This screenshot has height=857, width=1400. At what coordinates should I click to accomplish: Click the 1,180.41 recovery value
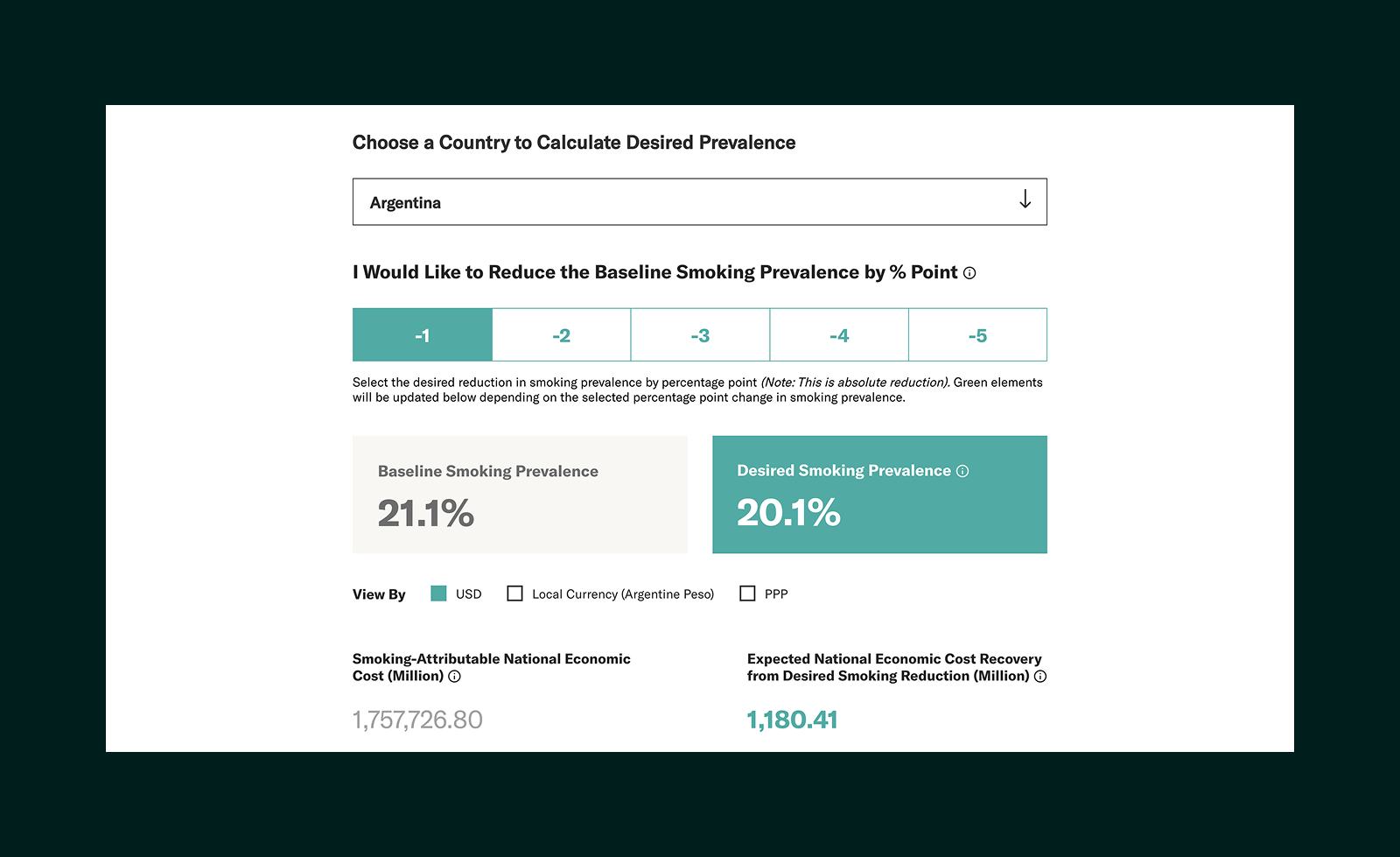tap(791, 719)
